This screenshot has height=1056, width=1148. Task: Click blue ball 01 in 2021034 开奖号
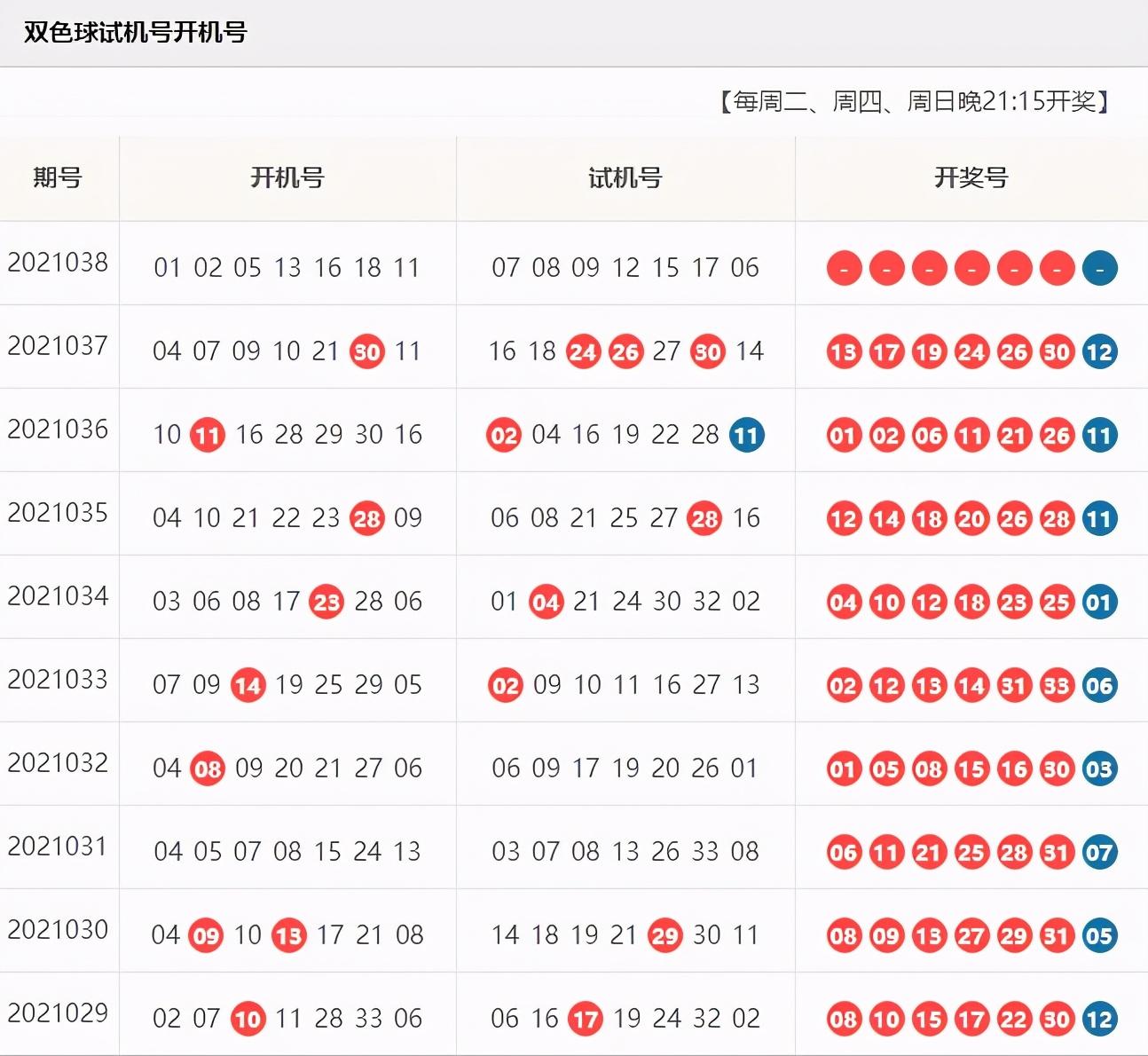[x=1099, y=603]
